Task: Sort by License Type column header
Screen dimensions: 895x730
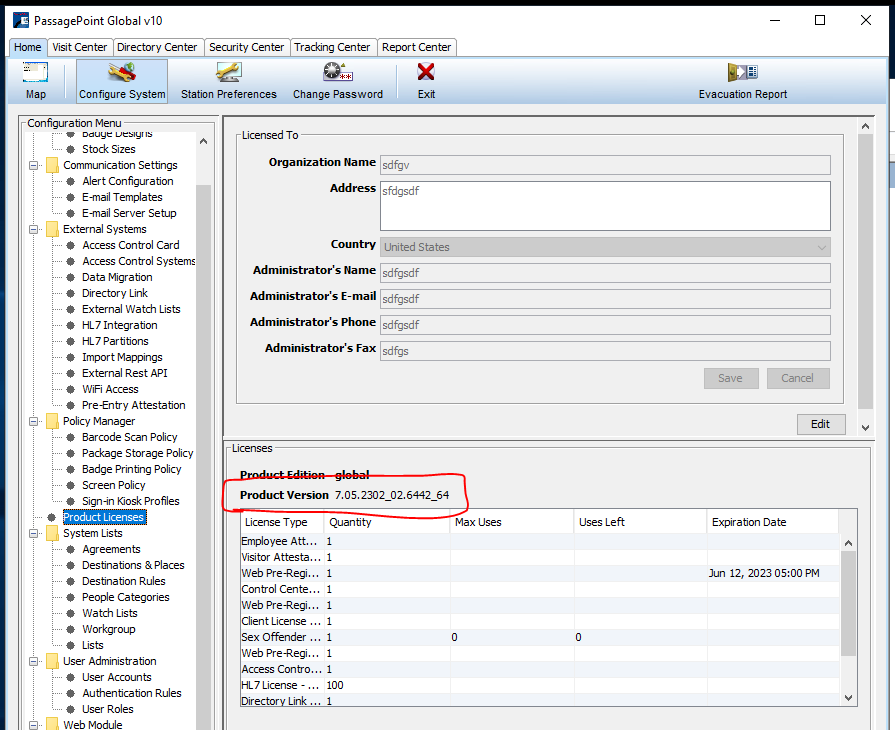Action: pyautogui.click(x=282, y=522)
